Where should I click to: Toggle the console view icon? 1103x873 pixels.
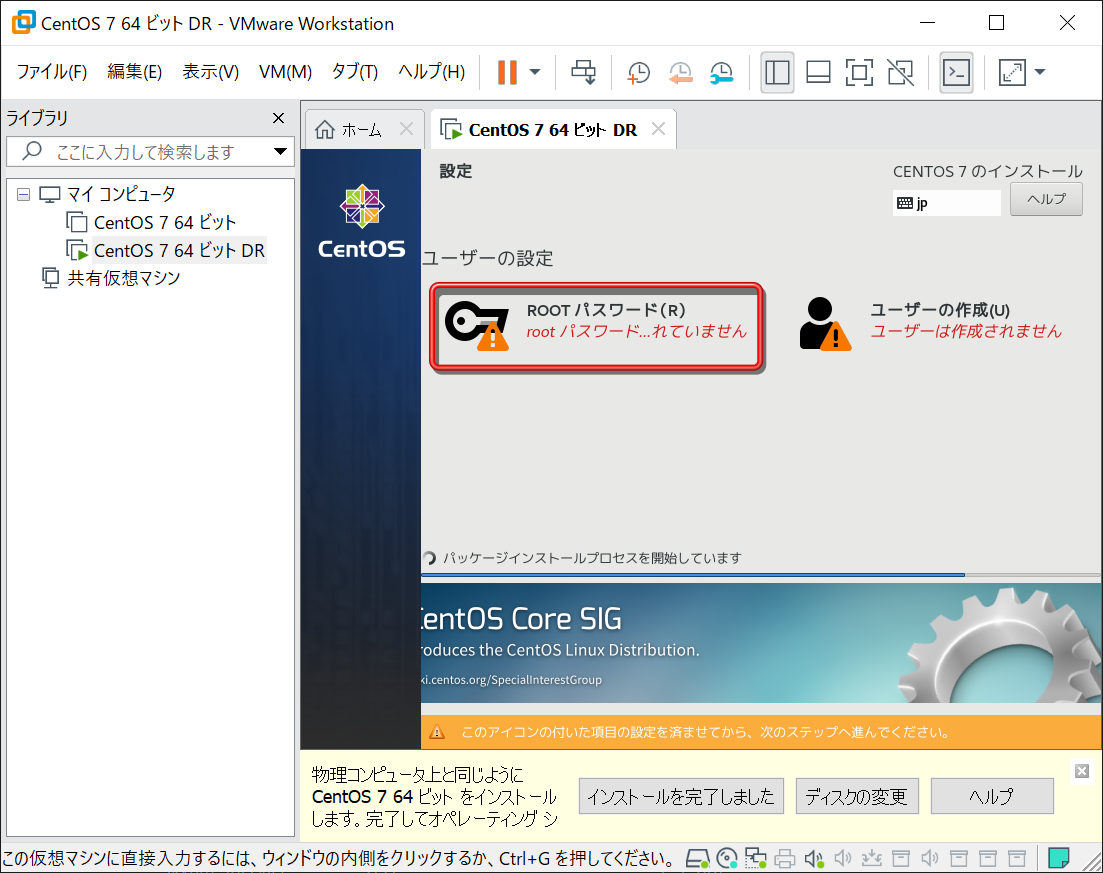pyautogui.click(x=957, y=72)
